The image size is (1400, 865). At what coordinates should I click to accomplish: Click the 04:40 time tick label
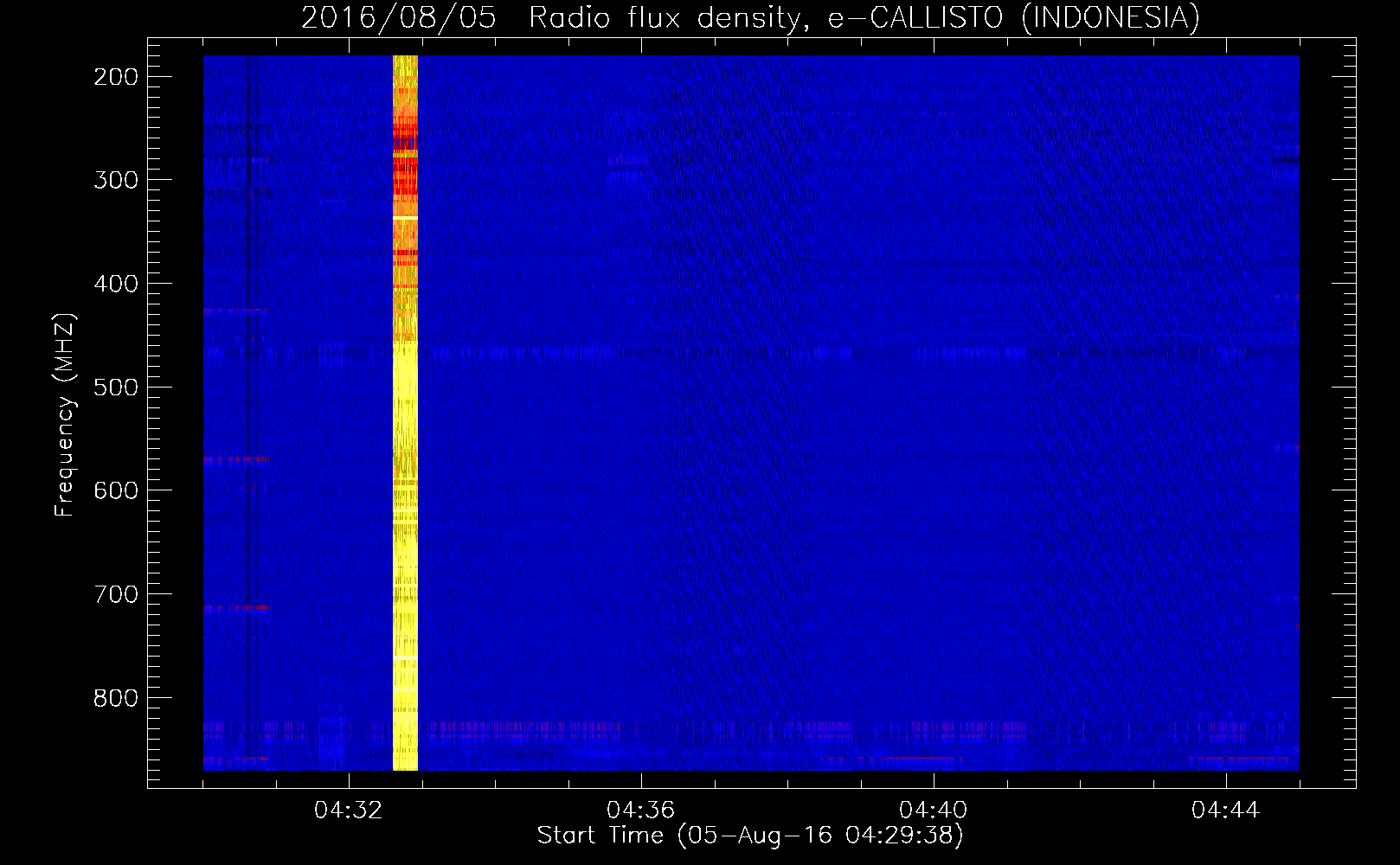[x=934, y=811]
